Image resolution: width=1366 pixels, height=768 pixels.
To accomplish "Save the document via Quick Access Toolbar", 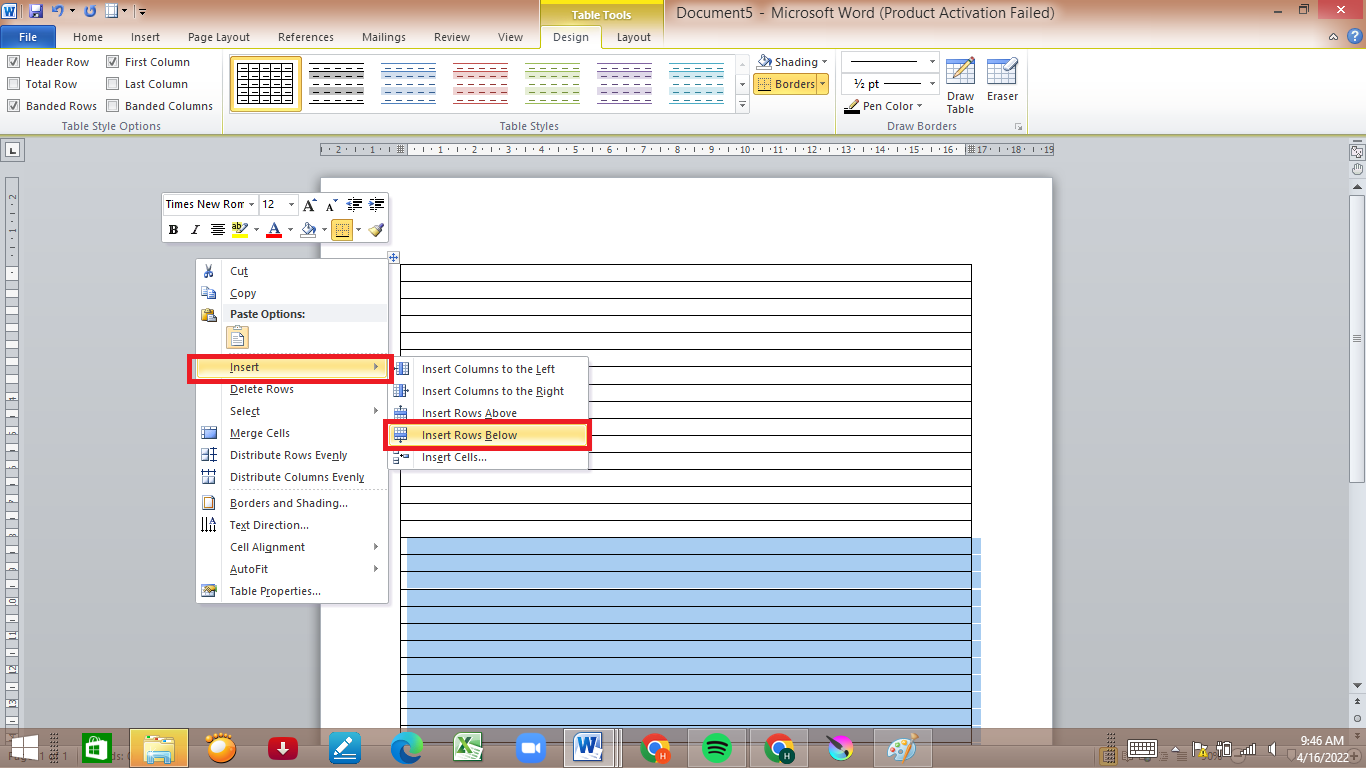I will [37, 9].
